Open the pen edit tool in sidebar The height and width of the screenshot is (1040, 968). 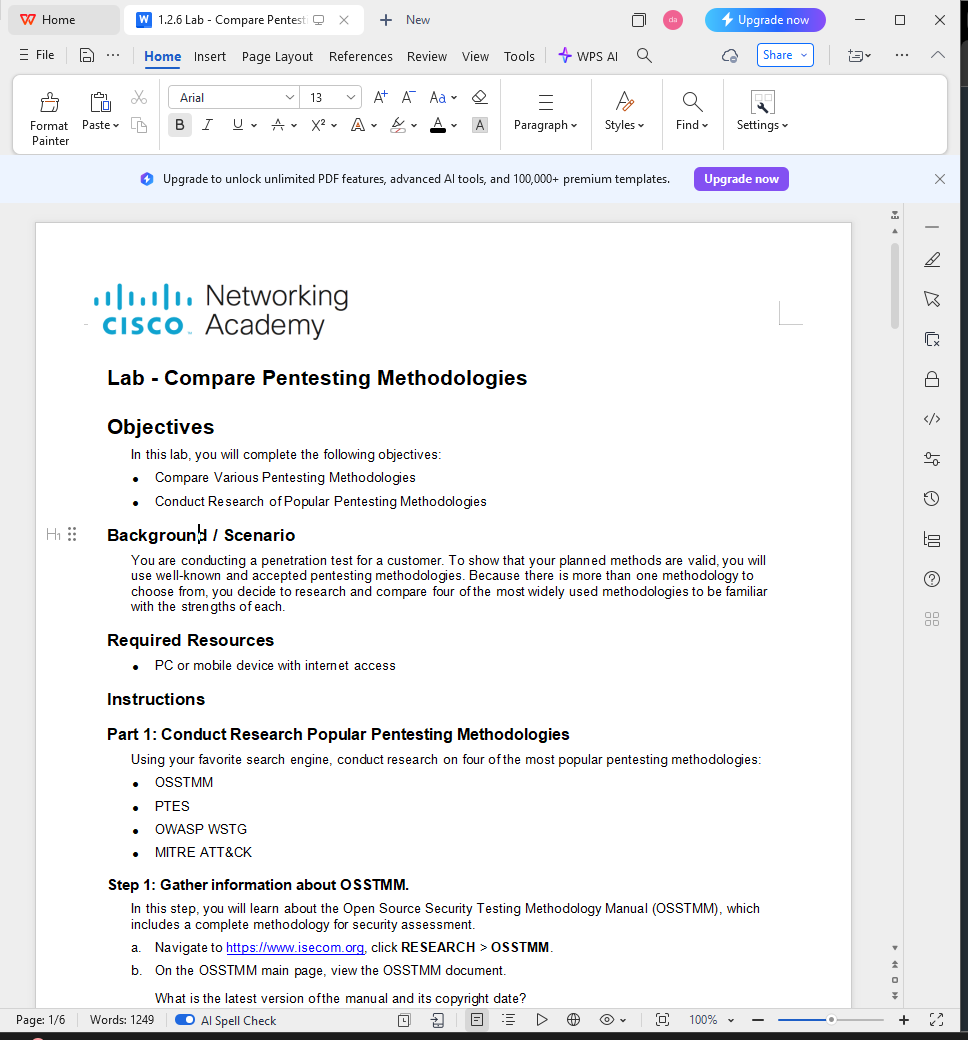click(932, 259)
